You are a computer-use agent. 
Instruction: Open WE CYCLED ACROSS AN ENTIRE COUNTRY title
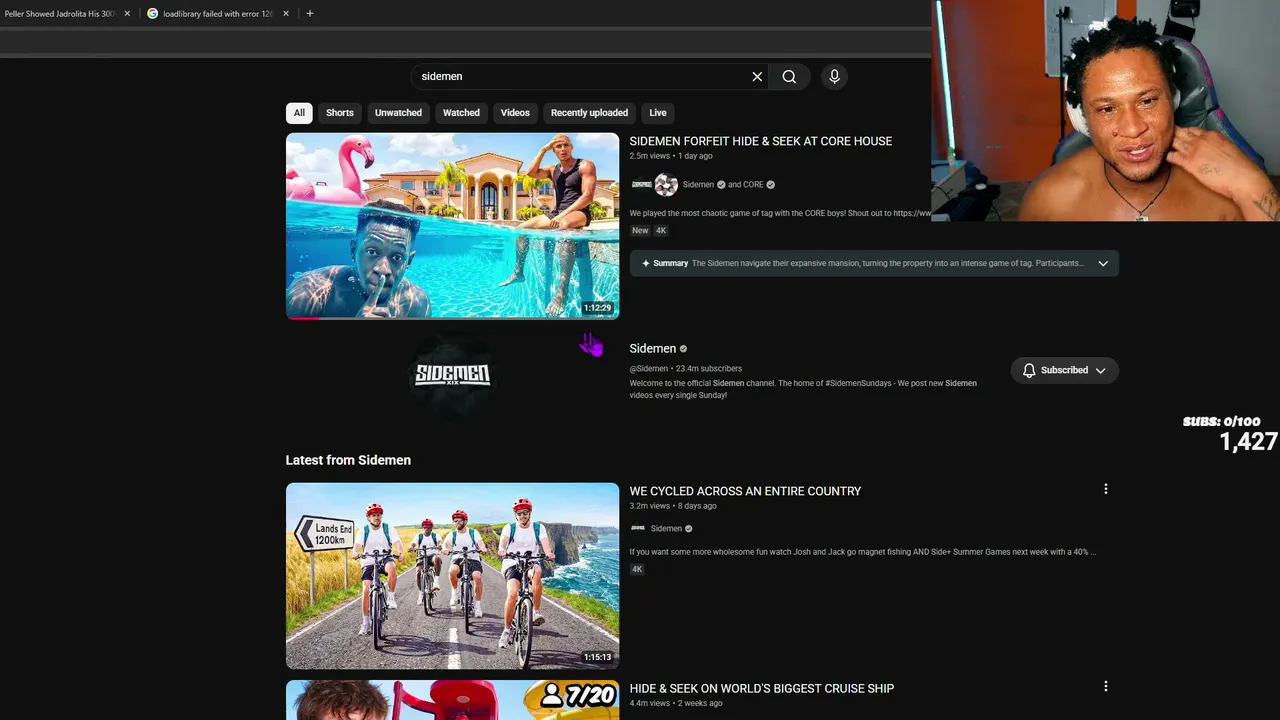point(745,491)
